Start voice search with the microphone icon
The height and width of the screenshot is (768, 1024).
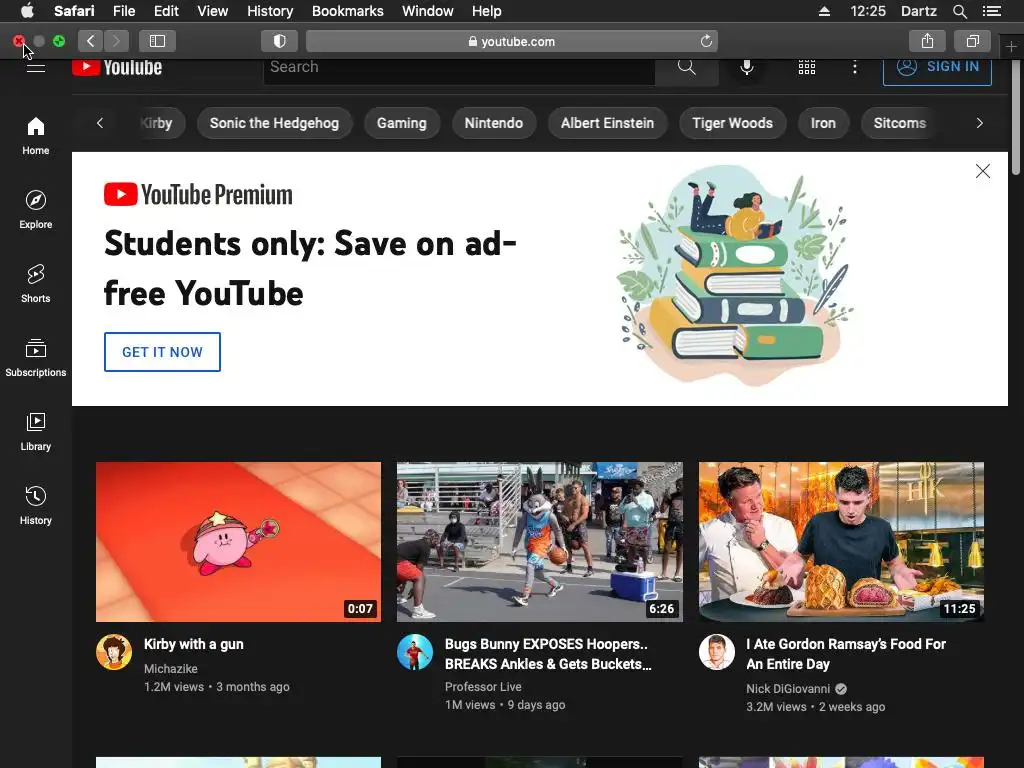746,67
